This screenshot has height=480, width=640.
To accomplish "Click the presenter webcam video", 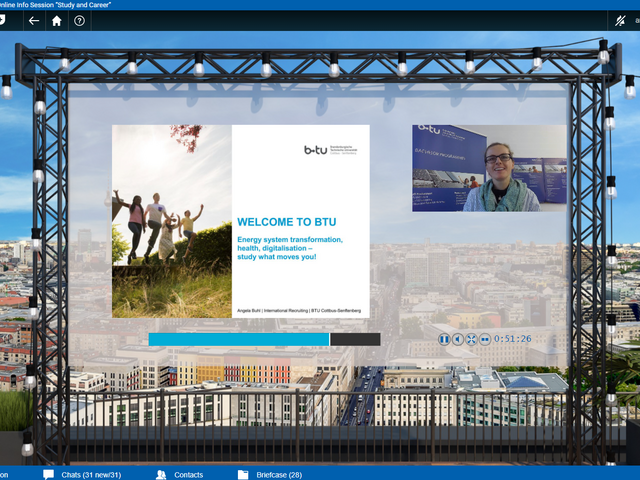I will point(489,168).
